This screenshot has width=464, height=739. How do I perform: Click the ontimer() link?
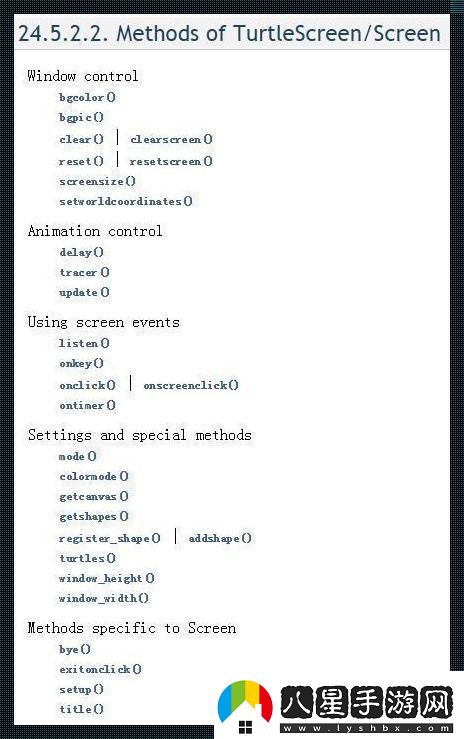click(x=87, y=405)
